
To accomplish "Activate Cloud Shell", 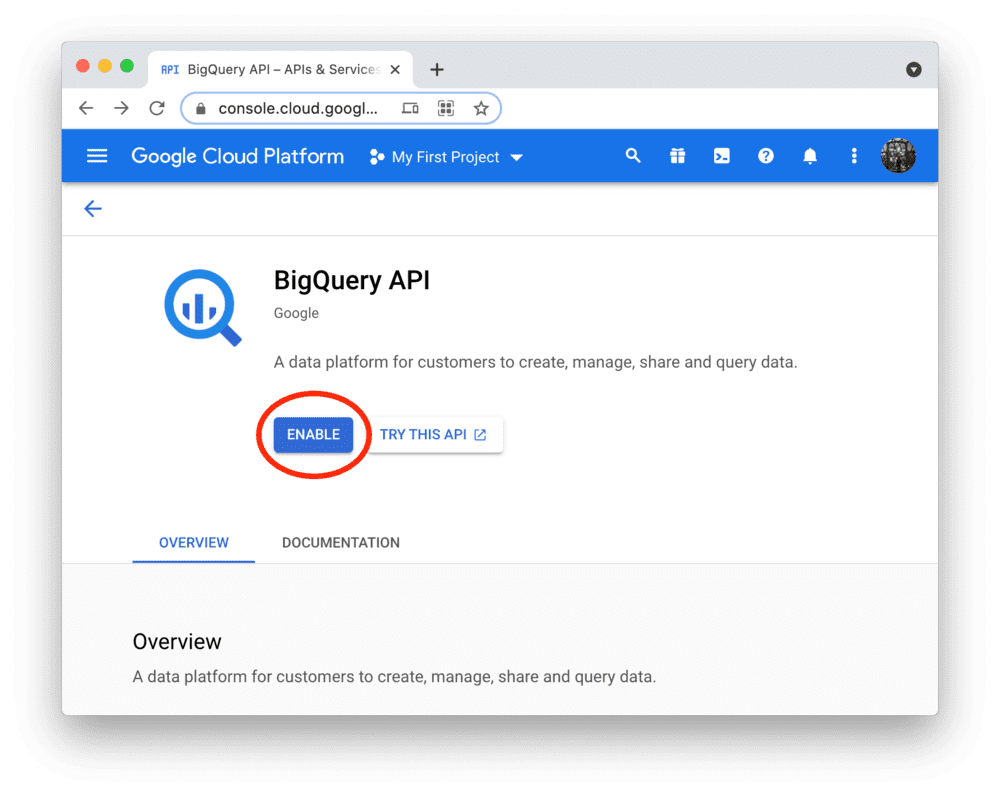I will pos(721,156).
